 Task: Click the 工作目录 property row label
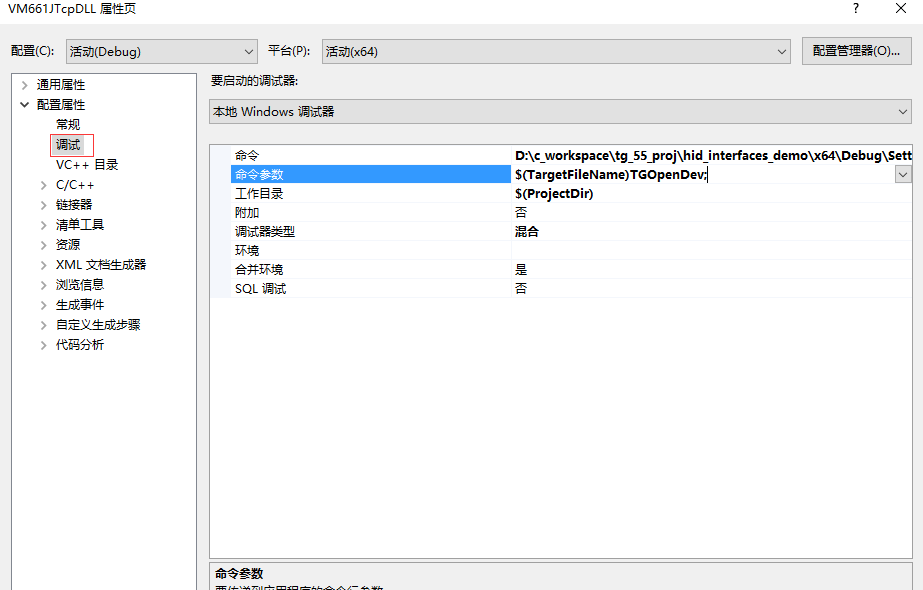pos(259,194)
